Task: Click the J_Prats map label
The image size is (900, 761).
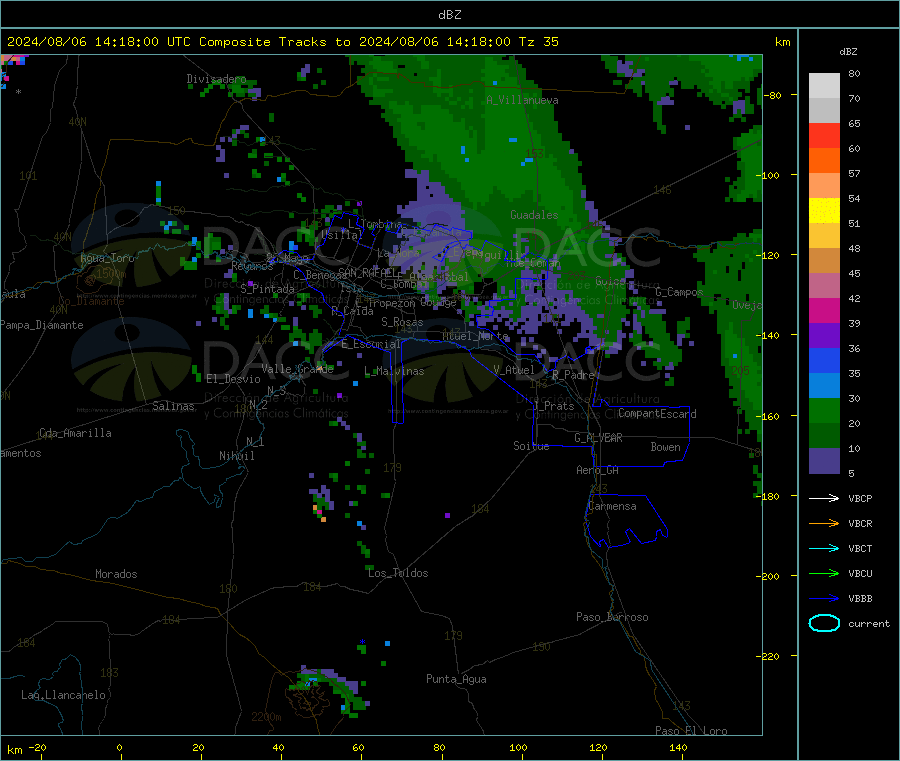Action: coord(553,406)
